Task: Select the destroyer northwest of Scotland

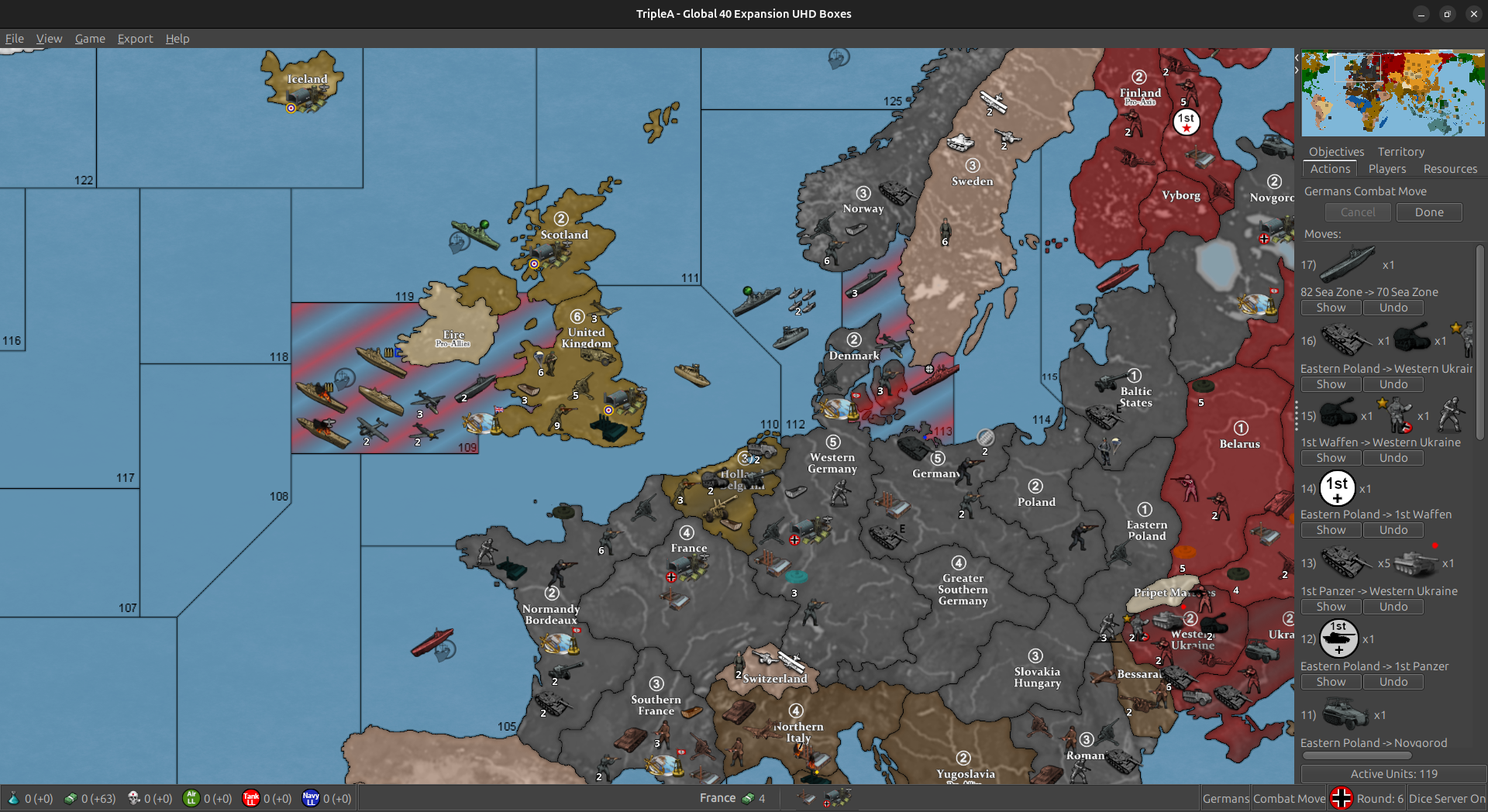Action: [x=475, y=233]
